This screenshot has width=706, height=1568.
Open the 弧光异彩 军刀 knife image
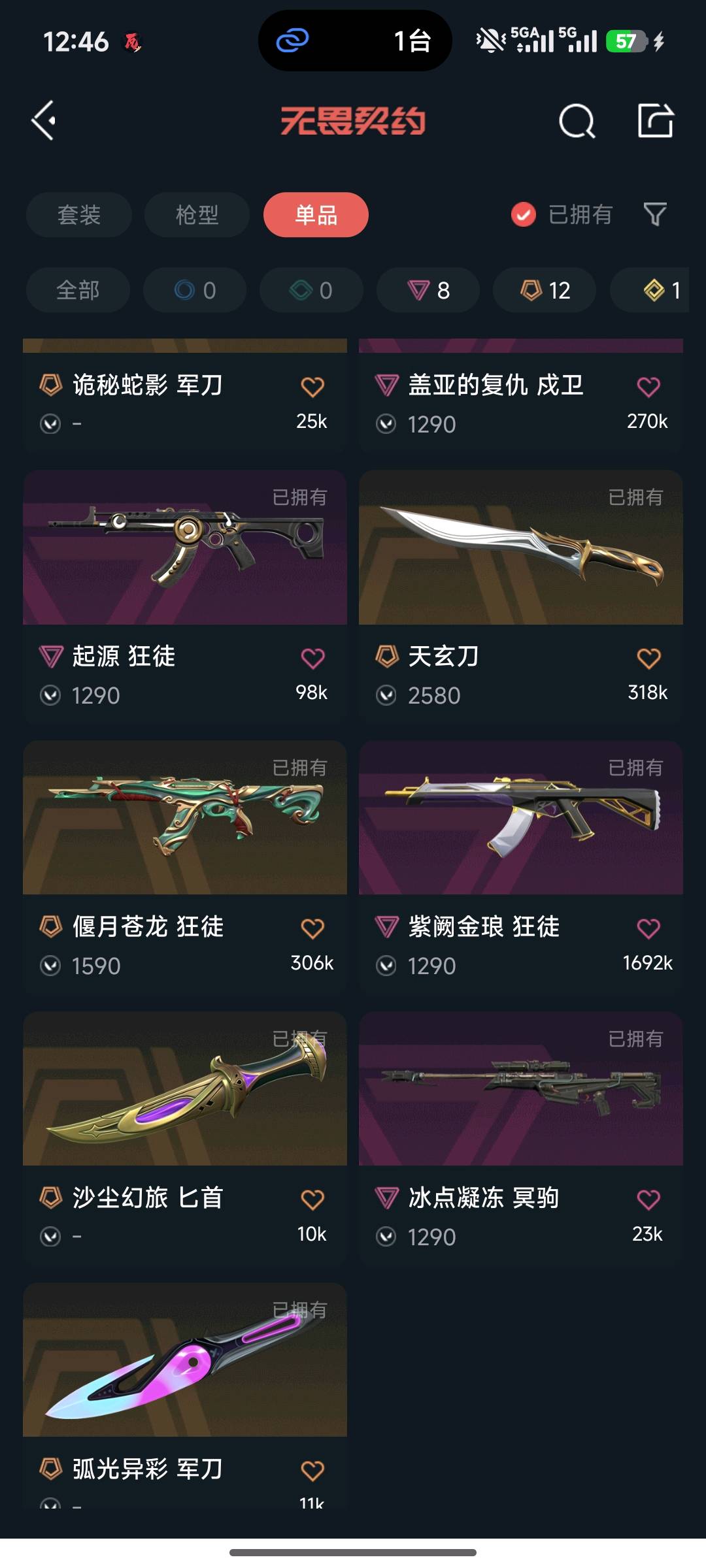tap(185, 1360)
